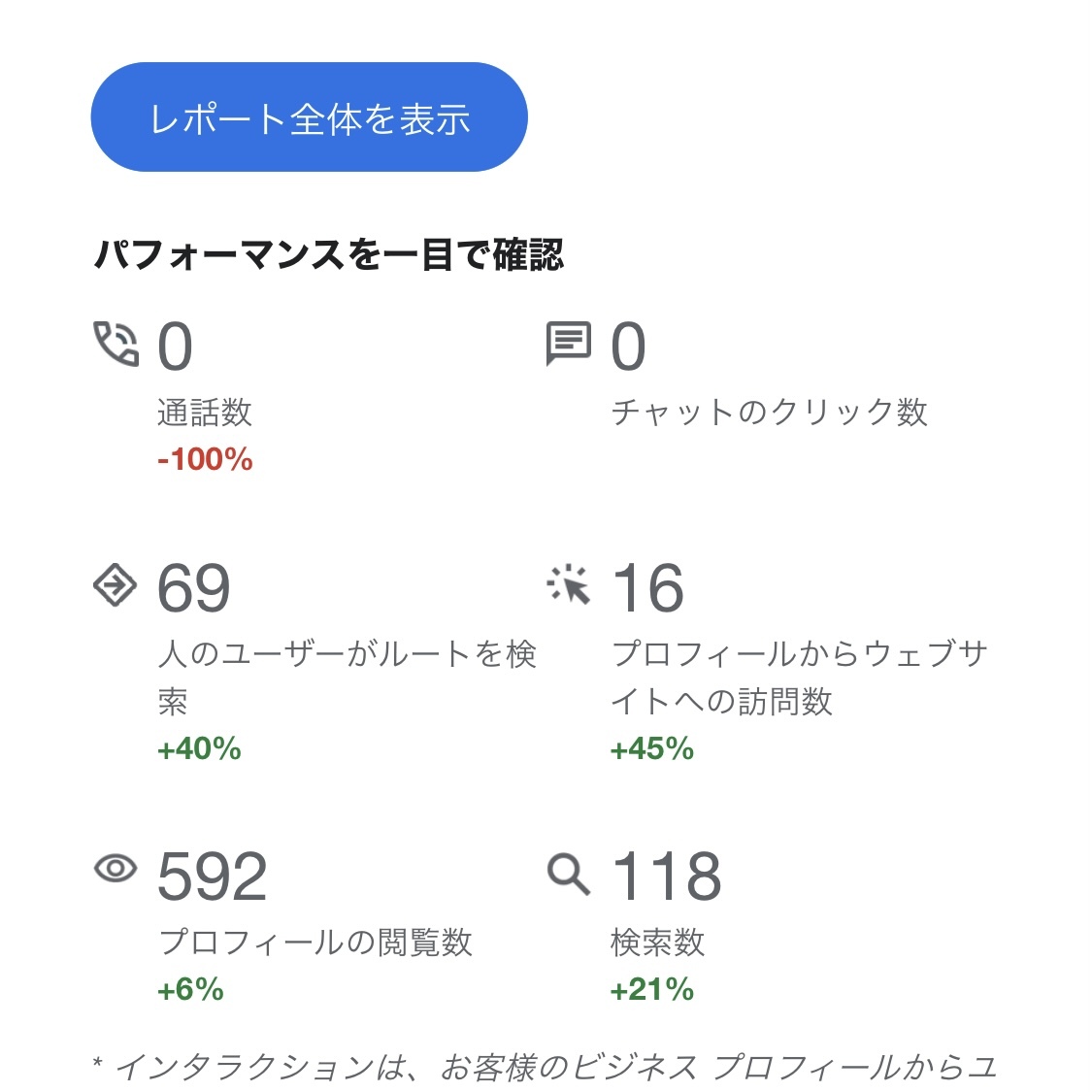Click the 592 profile views number
1092x1092 pixels.
click(212, 877)
